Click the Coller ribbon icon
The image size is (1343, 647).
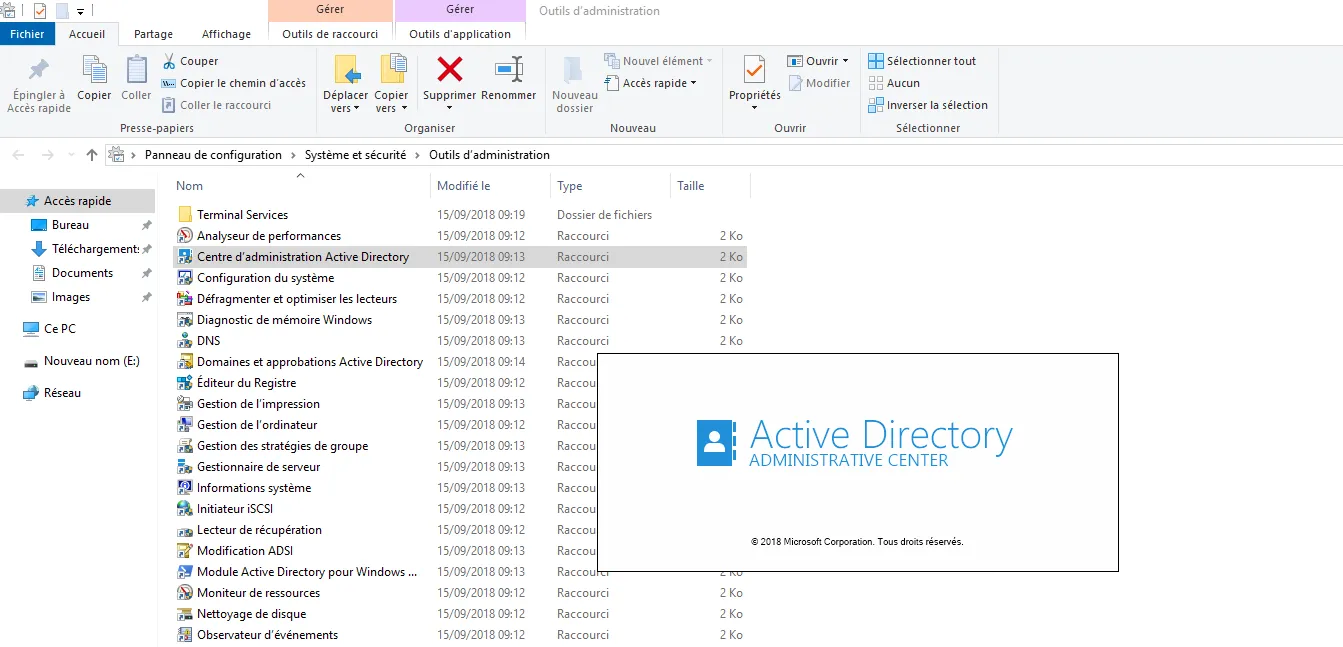click(x=136, y=70)
